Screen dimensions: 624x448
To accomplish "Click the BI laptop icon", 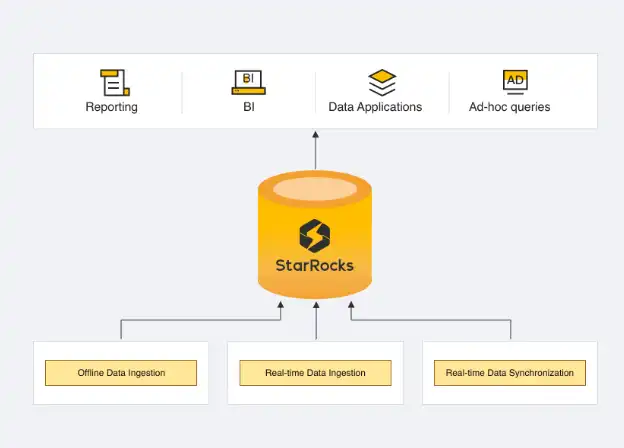I will click(x=249, y=82).
